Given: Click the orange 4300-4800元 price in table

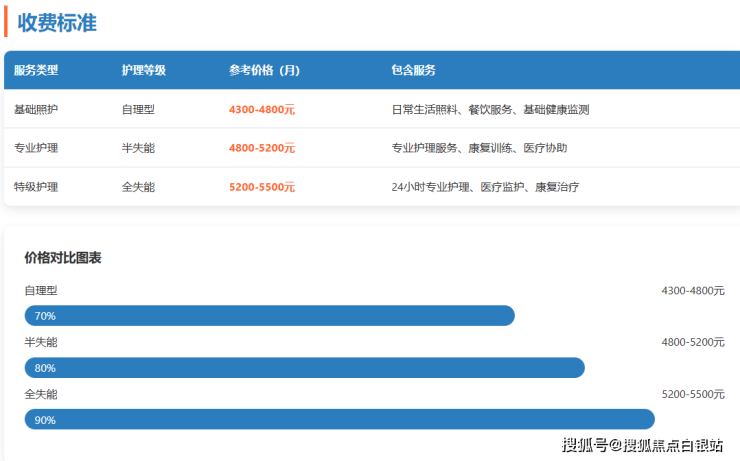Looking at the screenshot, I should click(261, 109).
